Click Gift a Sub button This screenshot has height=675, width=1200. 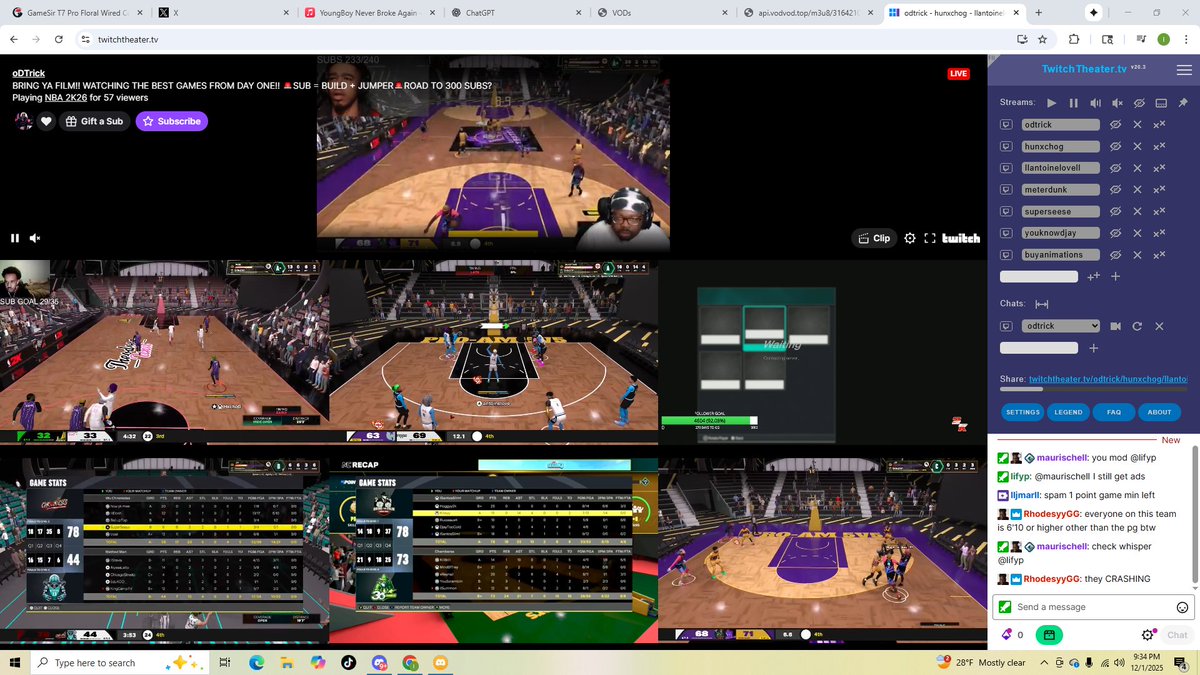tap(94, 121)
